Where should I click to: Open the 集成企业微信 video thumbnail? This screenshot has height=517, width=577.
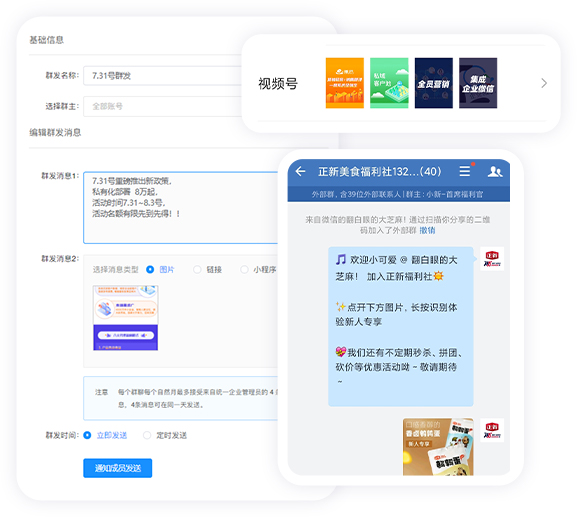[478, 83]
